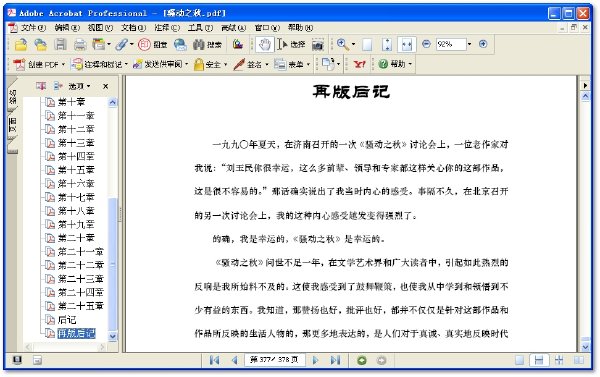Click the Actual Size page icon
Viewport: 600px width, 377px height.
click(367, 45)
